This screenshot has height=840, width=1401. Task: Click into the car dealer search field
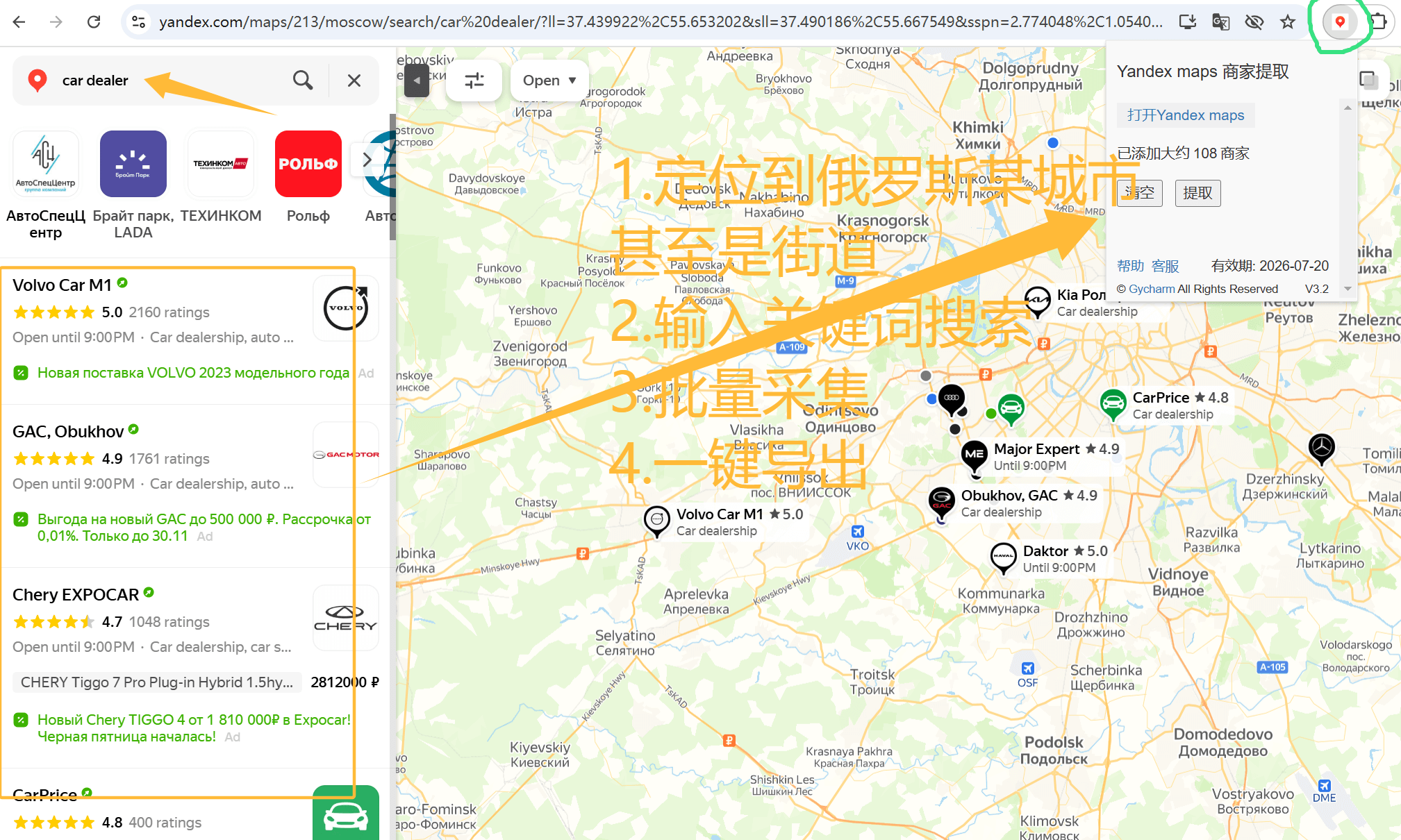pyautogui.click(x=170, y=81)
